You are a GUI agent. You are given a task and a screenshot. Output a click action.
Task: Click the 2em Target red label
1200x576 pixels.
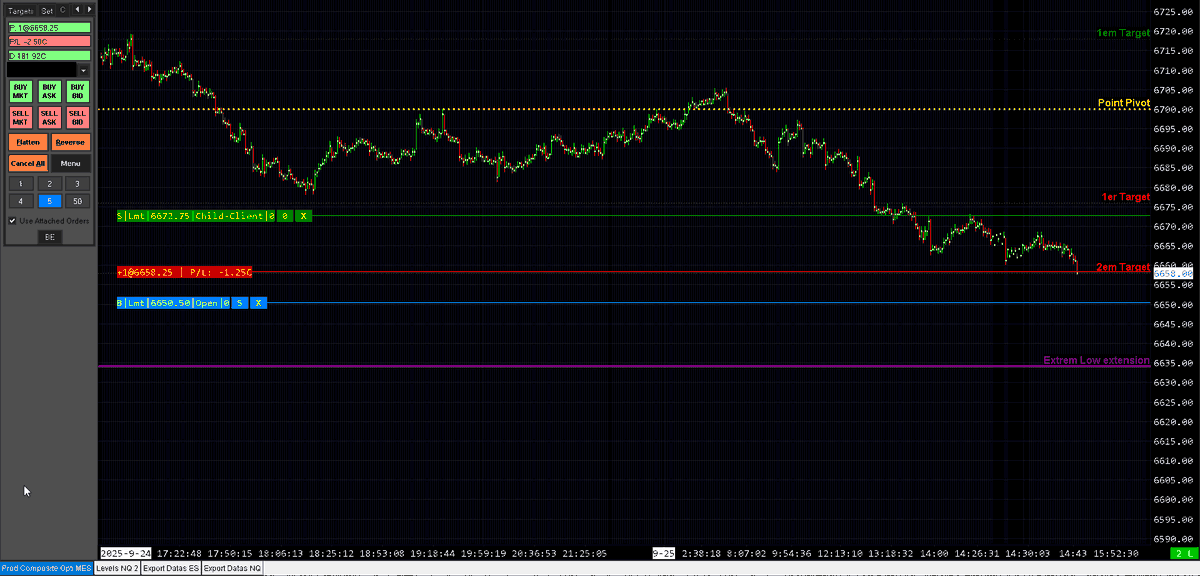point(1123,267)
